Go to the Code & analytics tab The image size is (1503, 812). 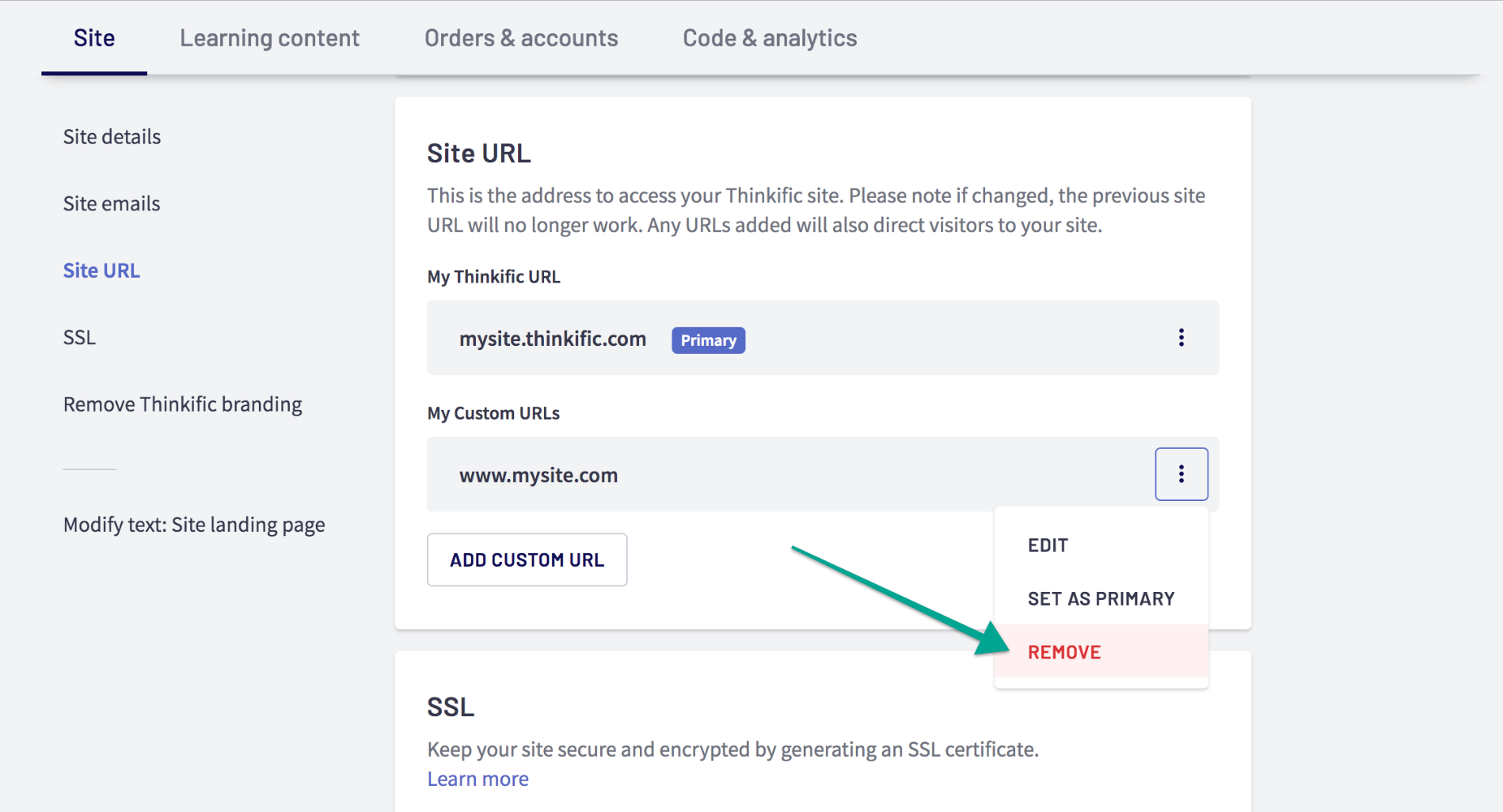(x=770, y=38)
